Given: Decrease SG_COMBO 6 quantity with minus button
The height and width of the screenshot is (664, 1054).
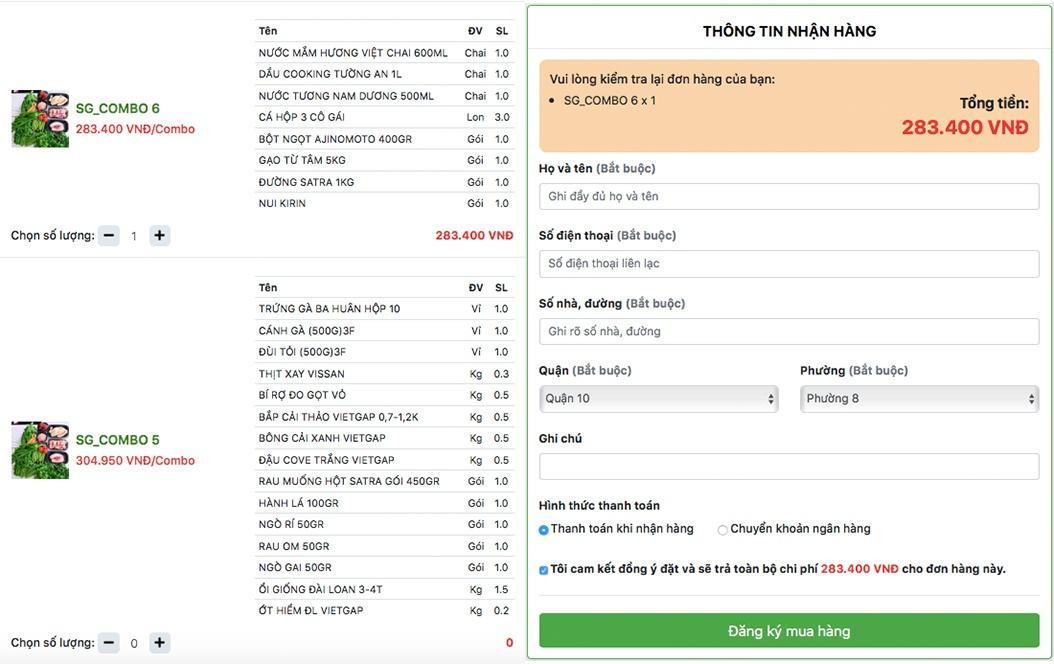Looking at the screenshot, I should (109, 236).
